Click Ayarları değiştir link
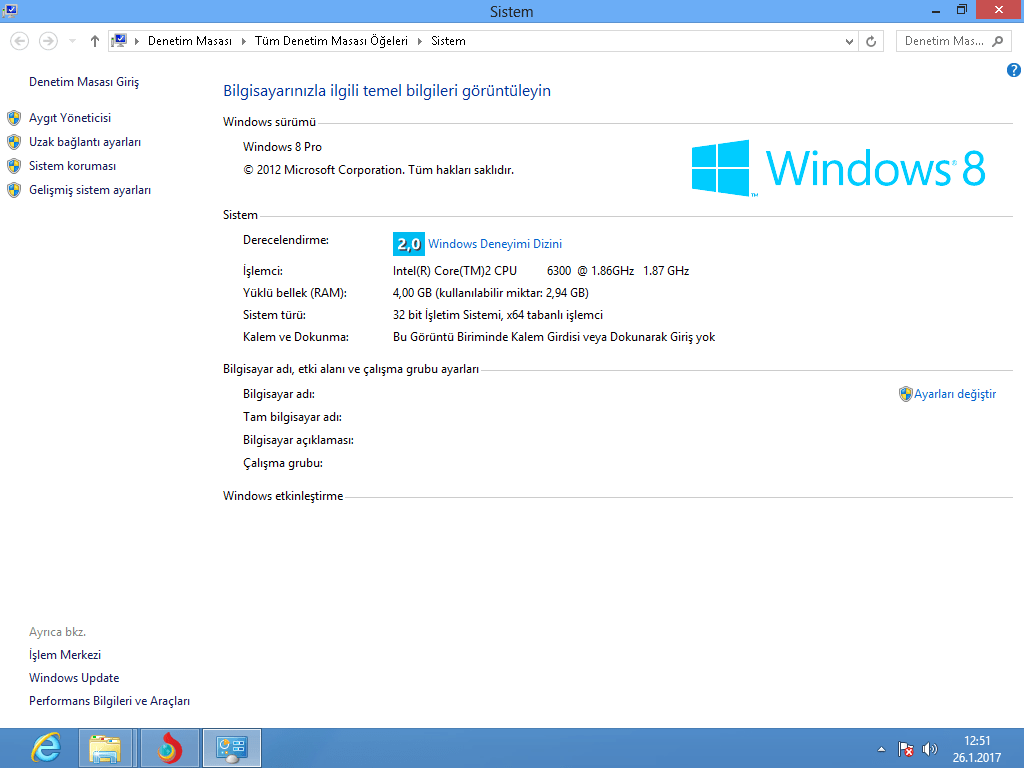Screen dimensions: 1024x768 (x=955, y=394)
